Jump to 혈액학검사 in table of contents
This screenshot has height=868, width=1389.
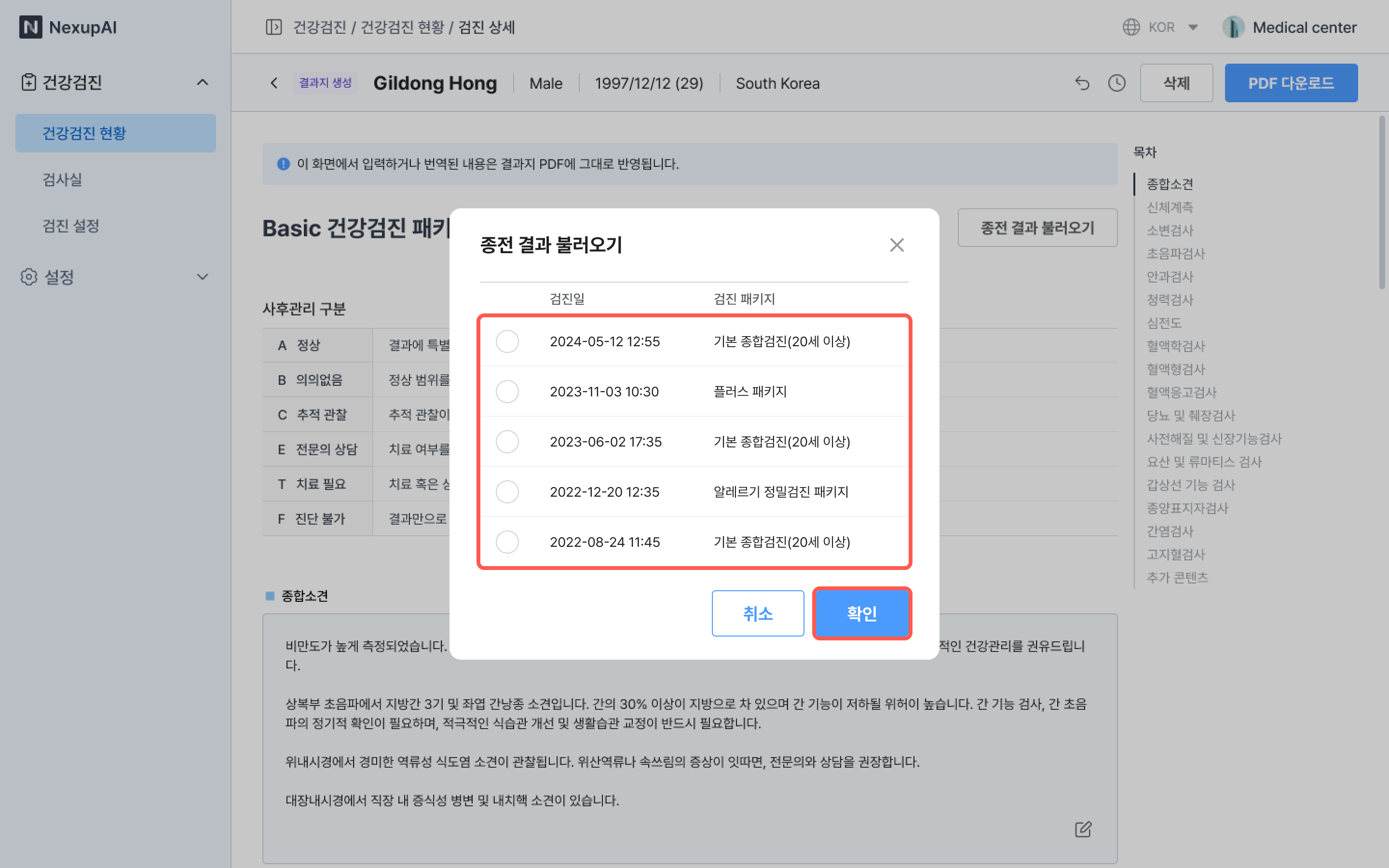tap(1175, 346)
